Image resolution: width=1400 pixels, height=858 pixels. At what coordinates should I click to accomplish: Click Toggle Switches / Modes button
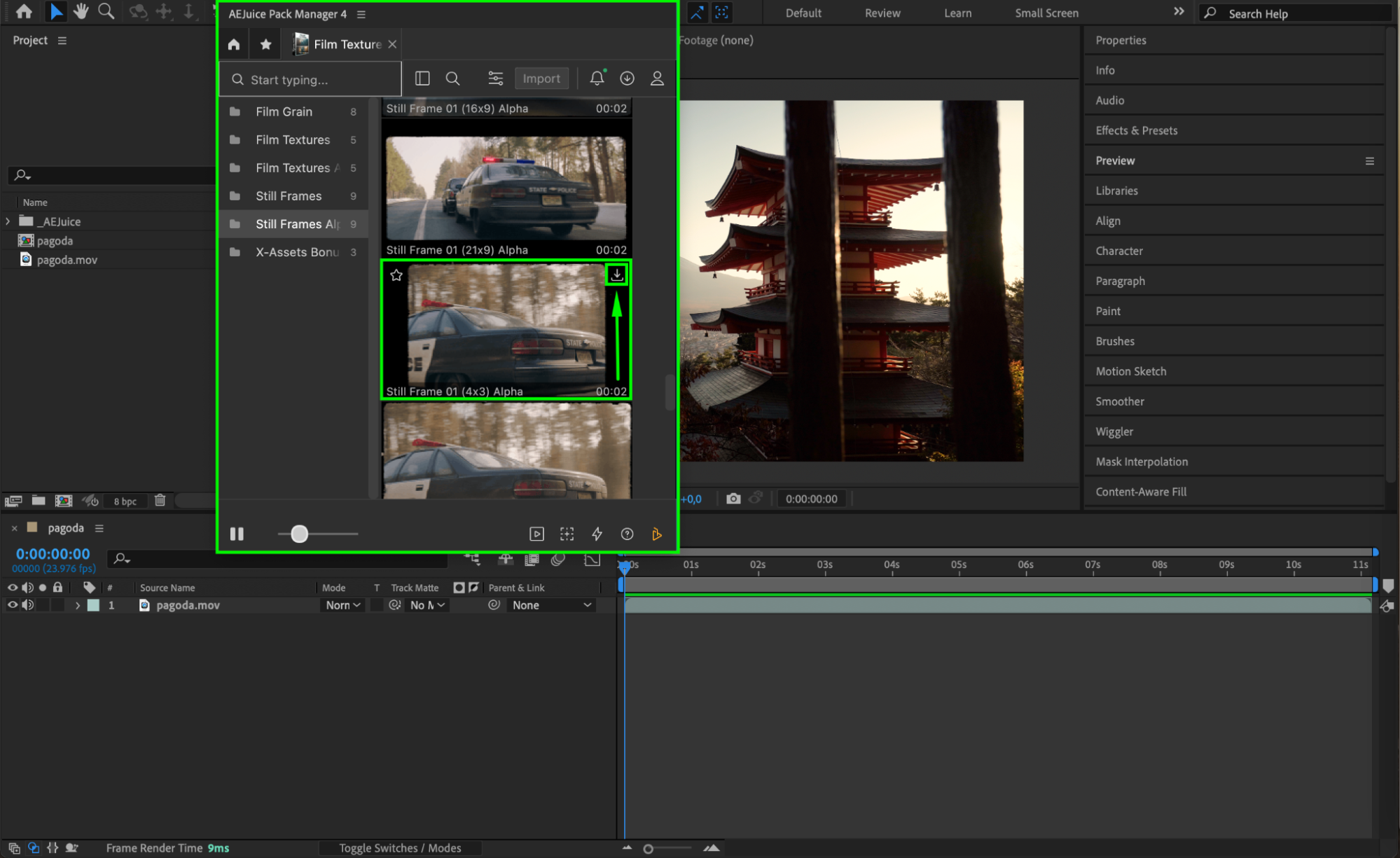coord(400,847)
